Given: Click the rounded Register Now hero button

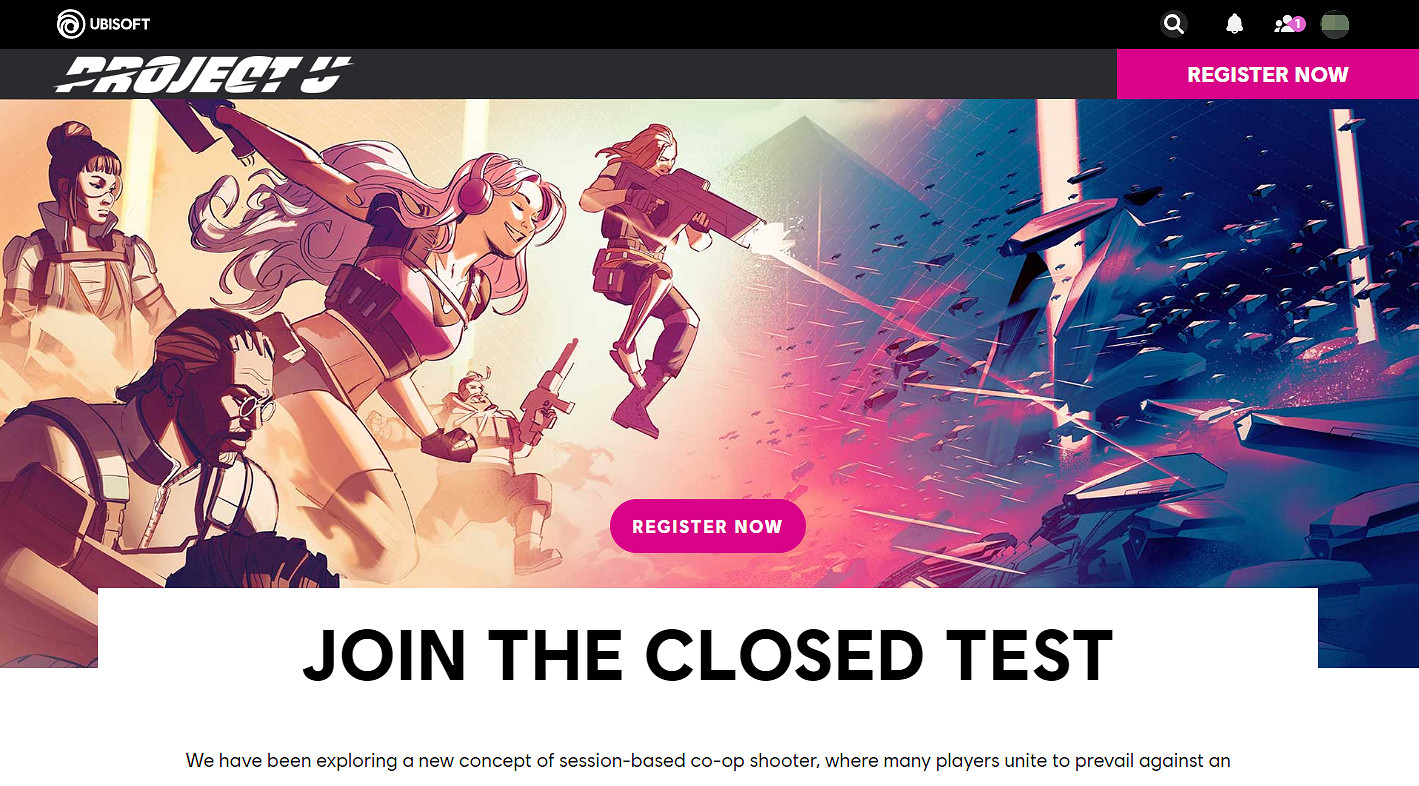Looking at the screenshot, I should (x=707, y=526).
